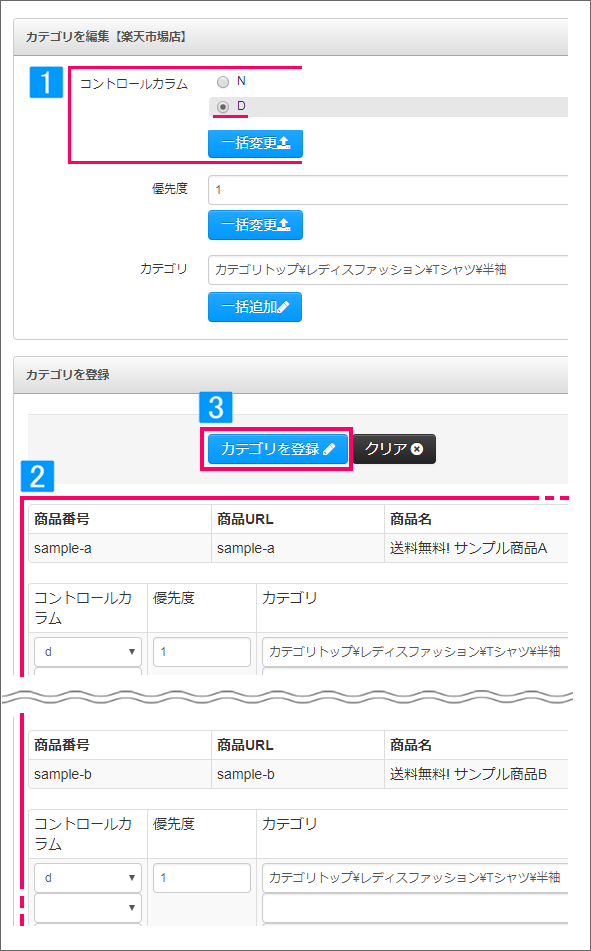Image resolution: width=591 pixels, height=951 pixels.
Task: Click upload icon on priority 一括変更 button
Action: (284, 225)
